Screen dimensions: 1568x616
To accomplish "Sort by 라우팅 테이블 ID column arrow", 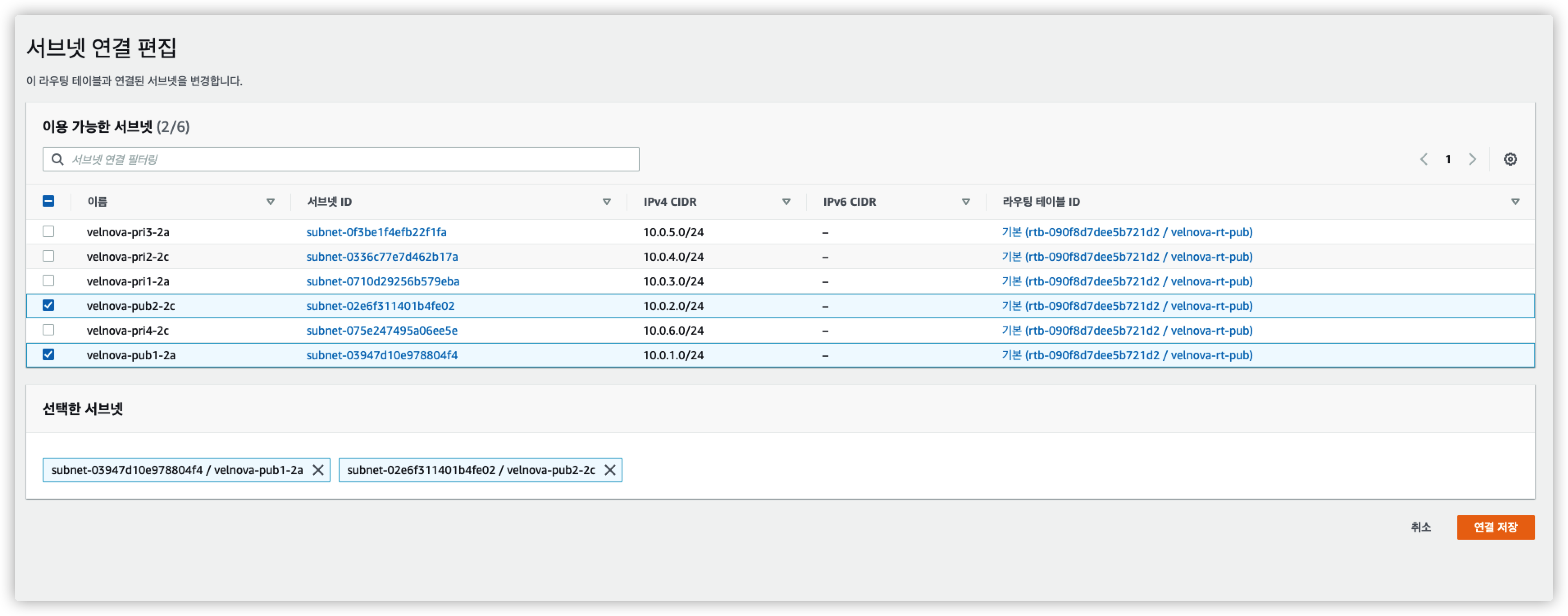I will (1515, 202).
